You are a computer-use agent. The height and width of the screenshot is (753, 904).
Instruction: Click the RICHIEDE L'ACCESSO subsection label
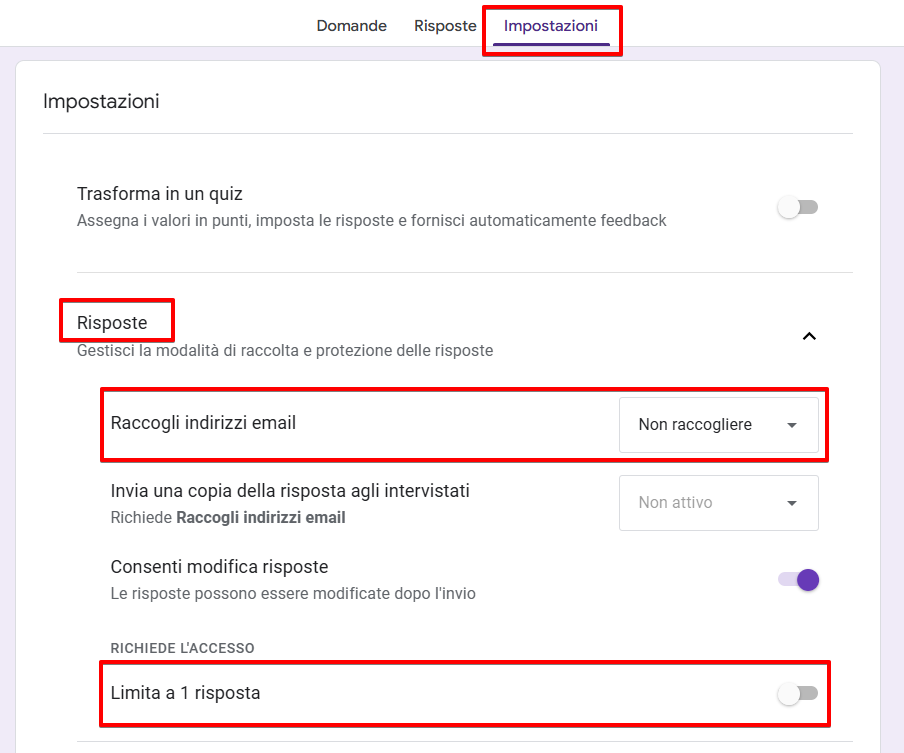182,648
